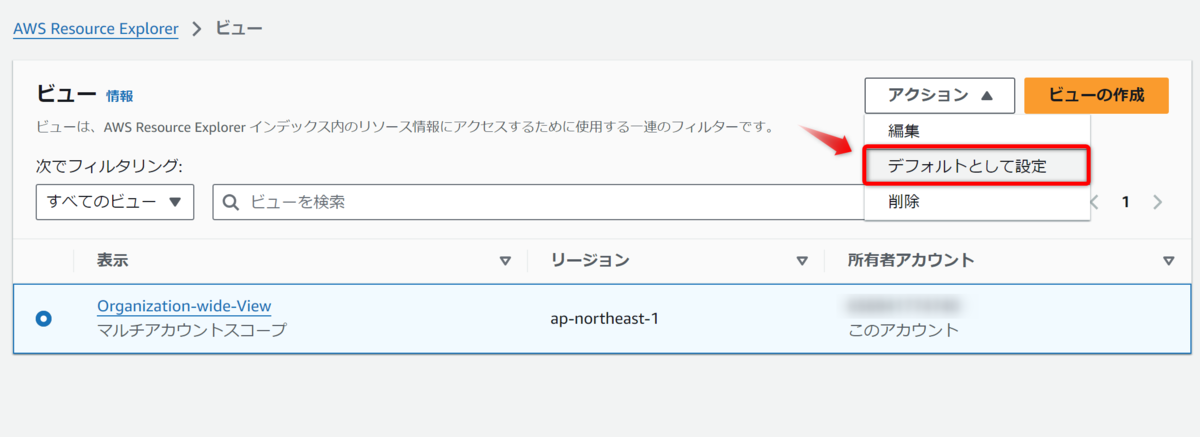The height and width of the screenshot is (437, 1200).
Task: Expand the すべてのビュー filter dropdown
Action: click(x=115, y=202)
